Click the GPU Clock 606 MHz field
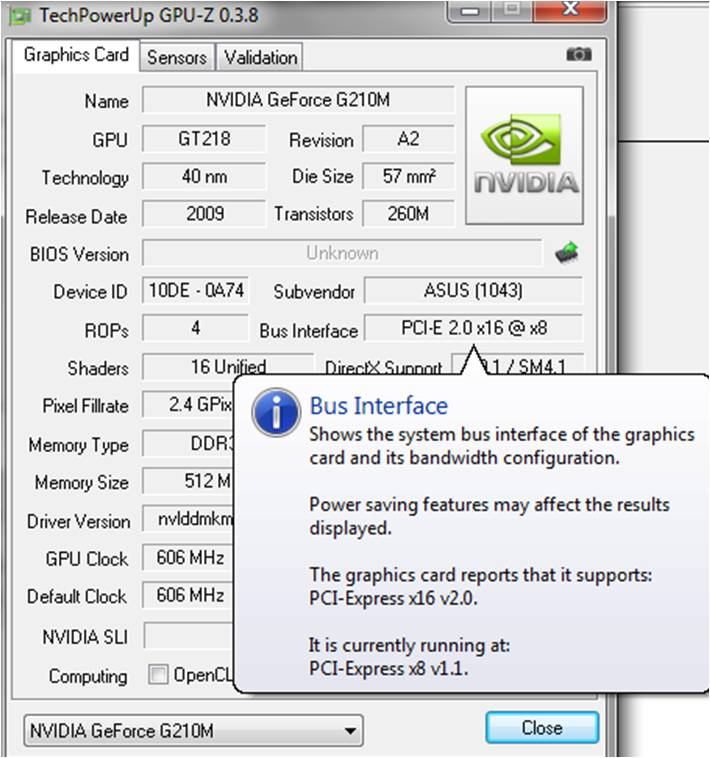 [188, 557]
